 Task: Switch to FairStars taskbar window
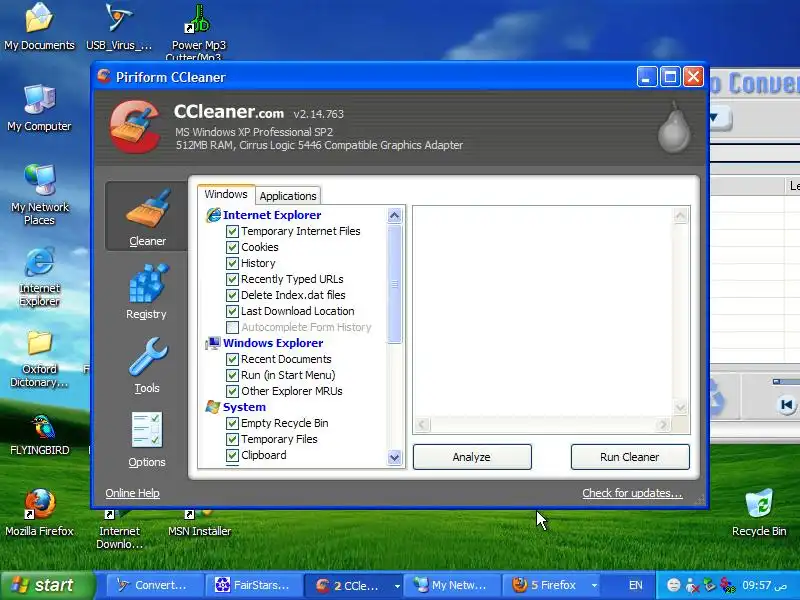point(254,585)
